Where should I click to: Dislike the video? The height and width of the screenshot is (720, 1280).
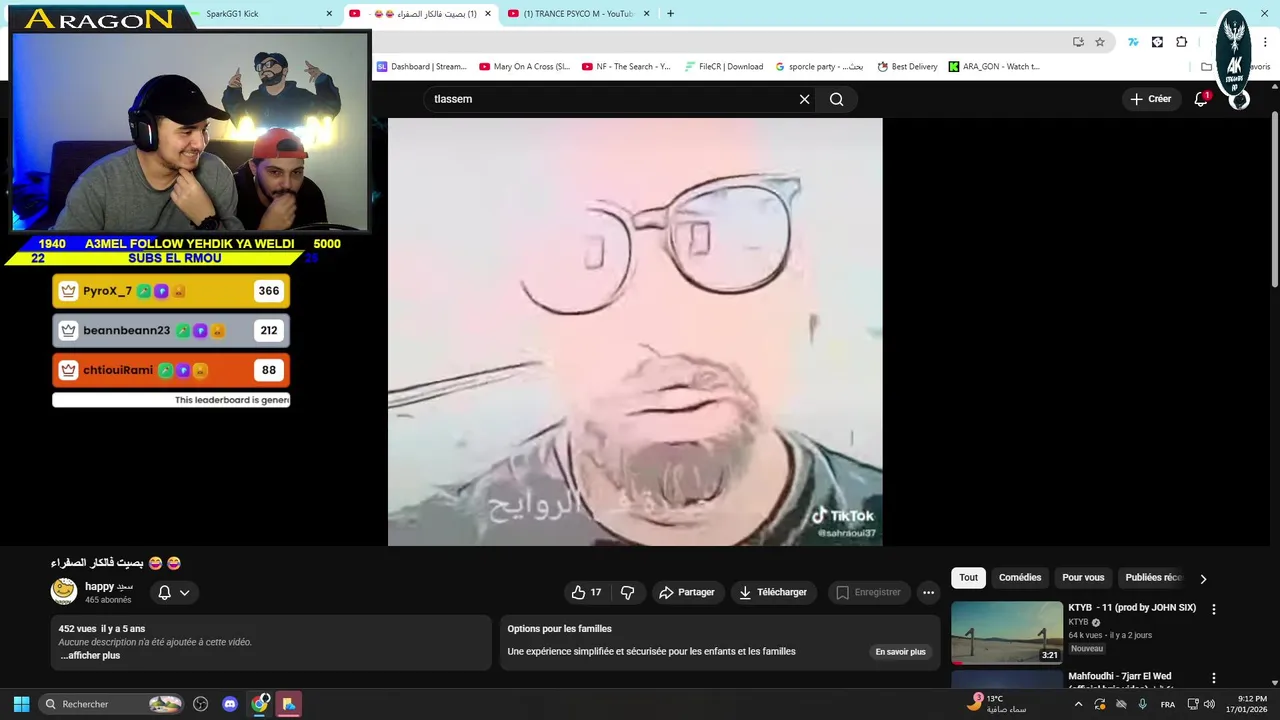coord(627,592)
